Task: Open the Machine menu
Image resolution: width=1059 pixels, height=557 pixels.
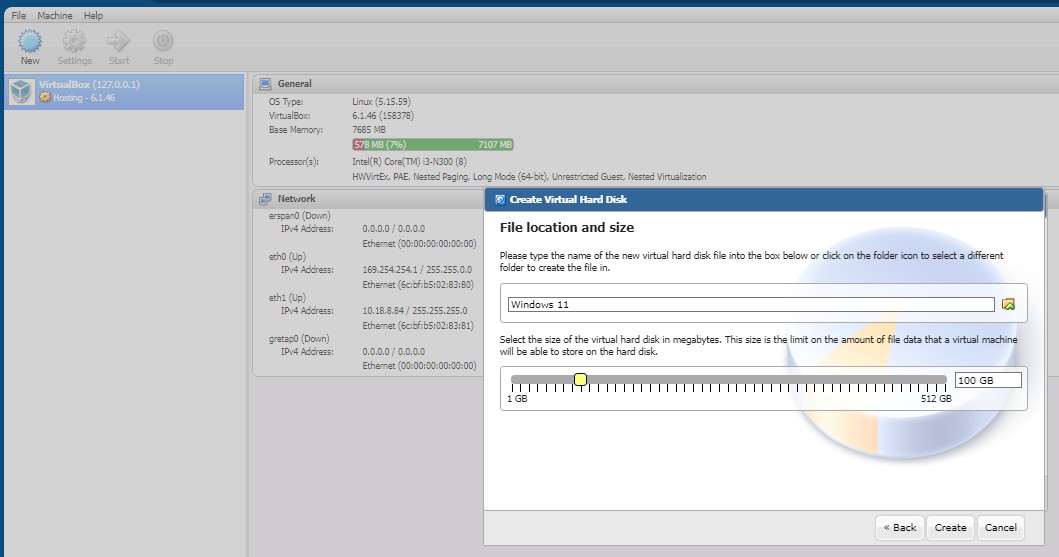Action: (x=55, y=16)
